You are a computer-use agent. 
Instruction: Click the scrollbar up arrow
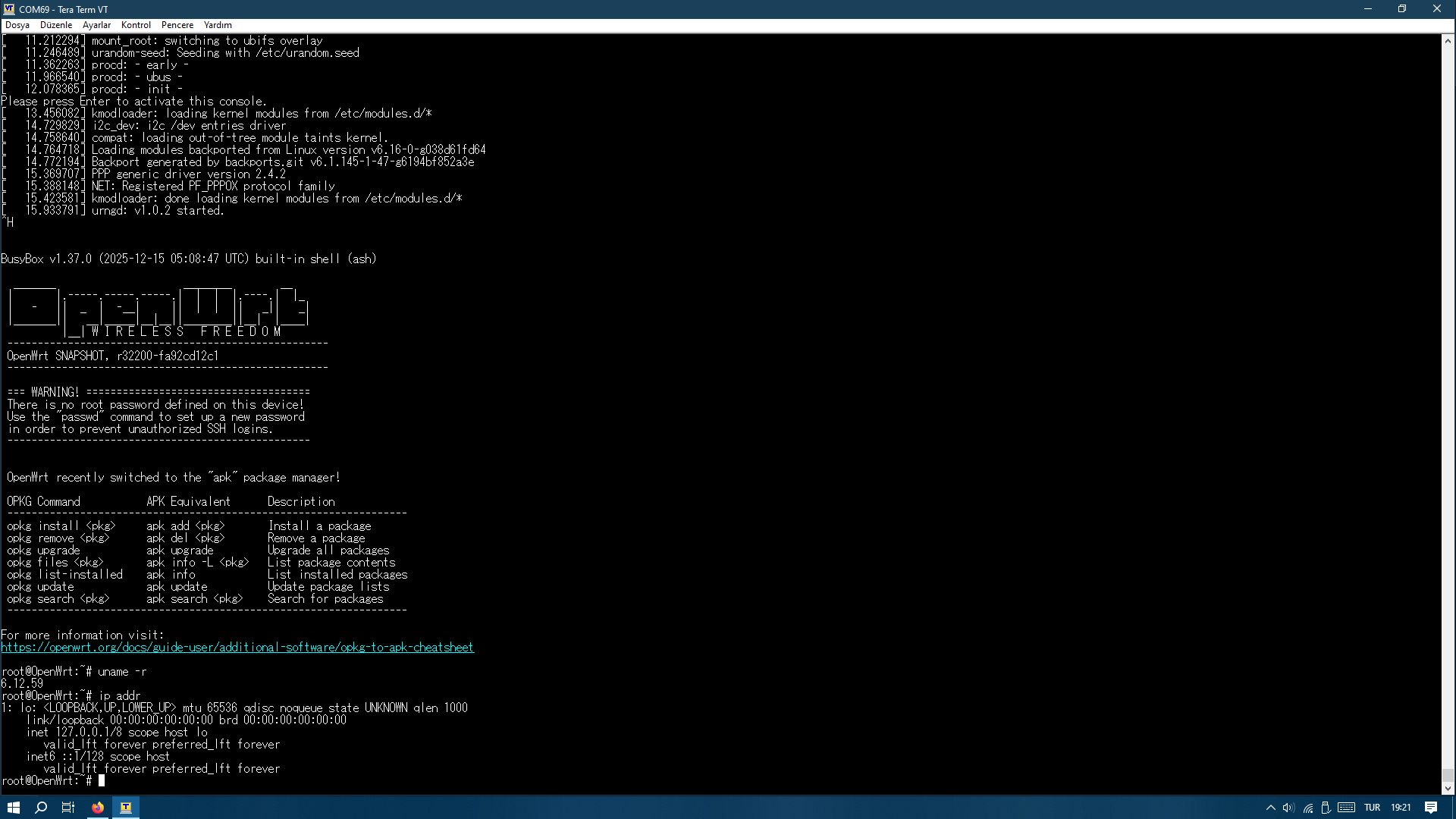click(1448, 41)
